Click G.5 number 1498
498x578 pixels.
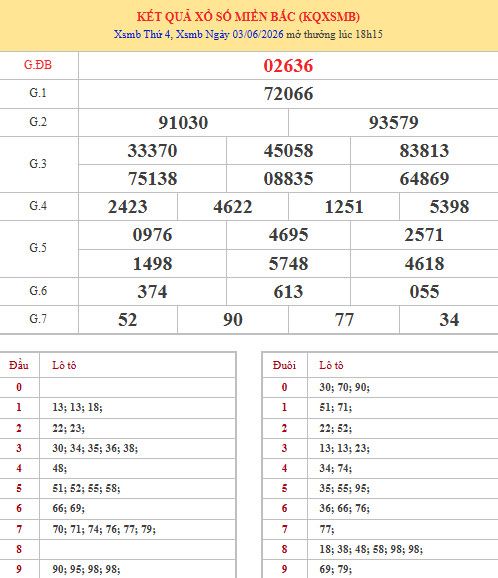coord(152,264)
